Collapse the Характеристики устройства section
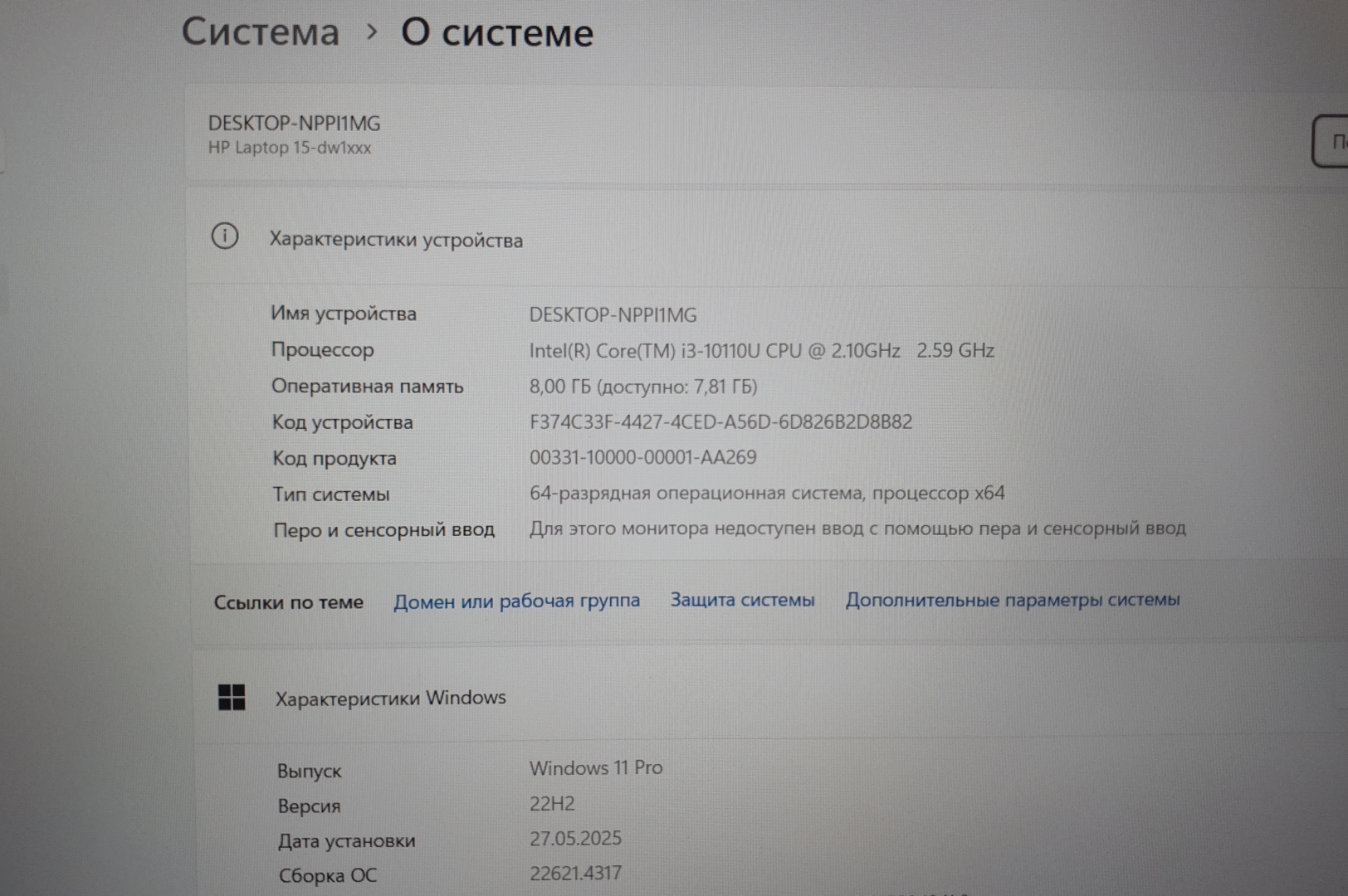This screenshot has width=1348, height=896. (x=768, y=238)
